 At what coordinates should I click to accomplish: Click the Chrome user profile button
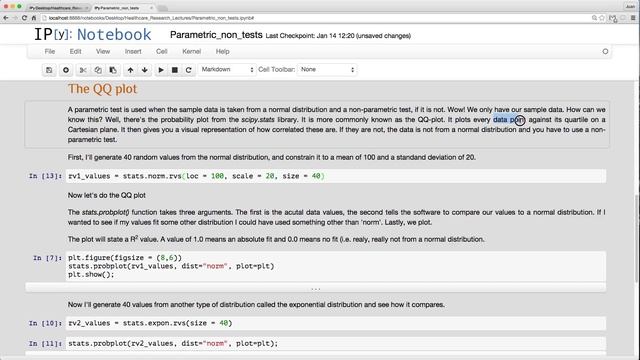click(630, 7)
